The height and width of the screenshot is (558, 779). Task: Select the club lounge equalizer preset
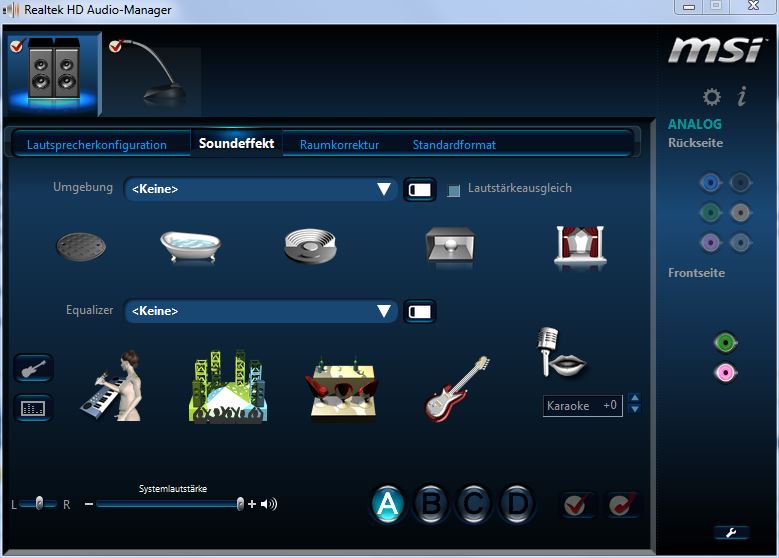[x=342, y=389]
